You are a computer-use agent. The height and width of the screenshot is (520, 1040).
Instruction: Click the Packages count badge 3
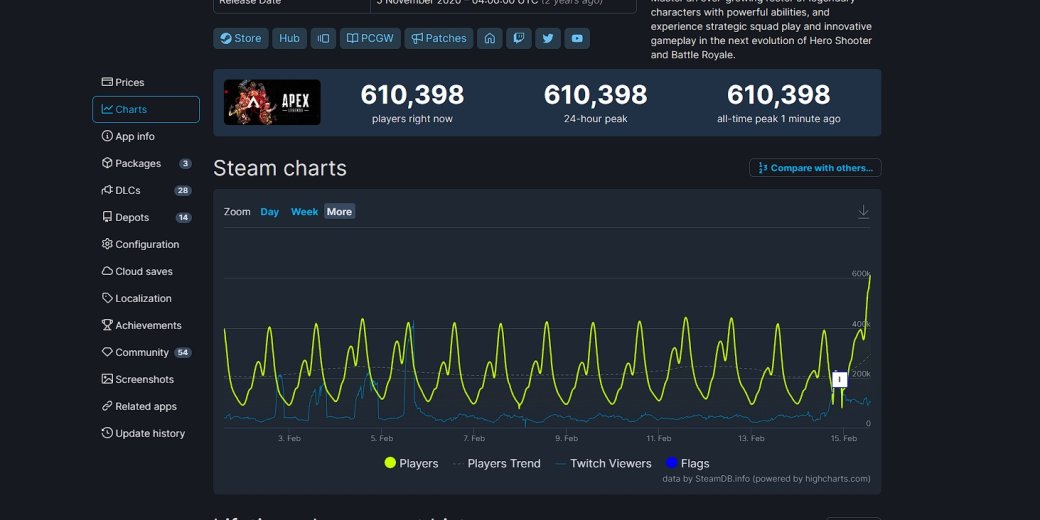[185, 163]
